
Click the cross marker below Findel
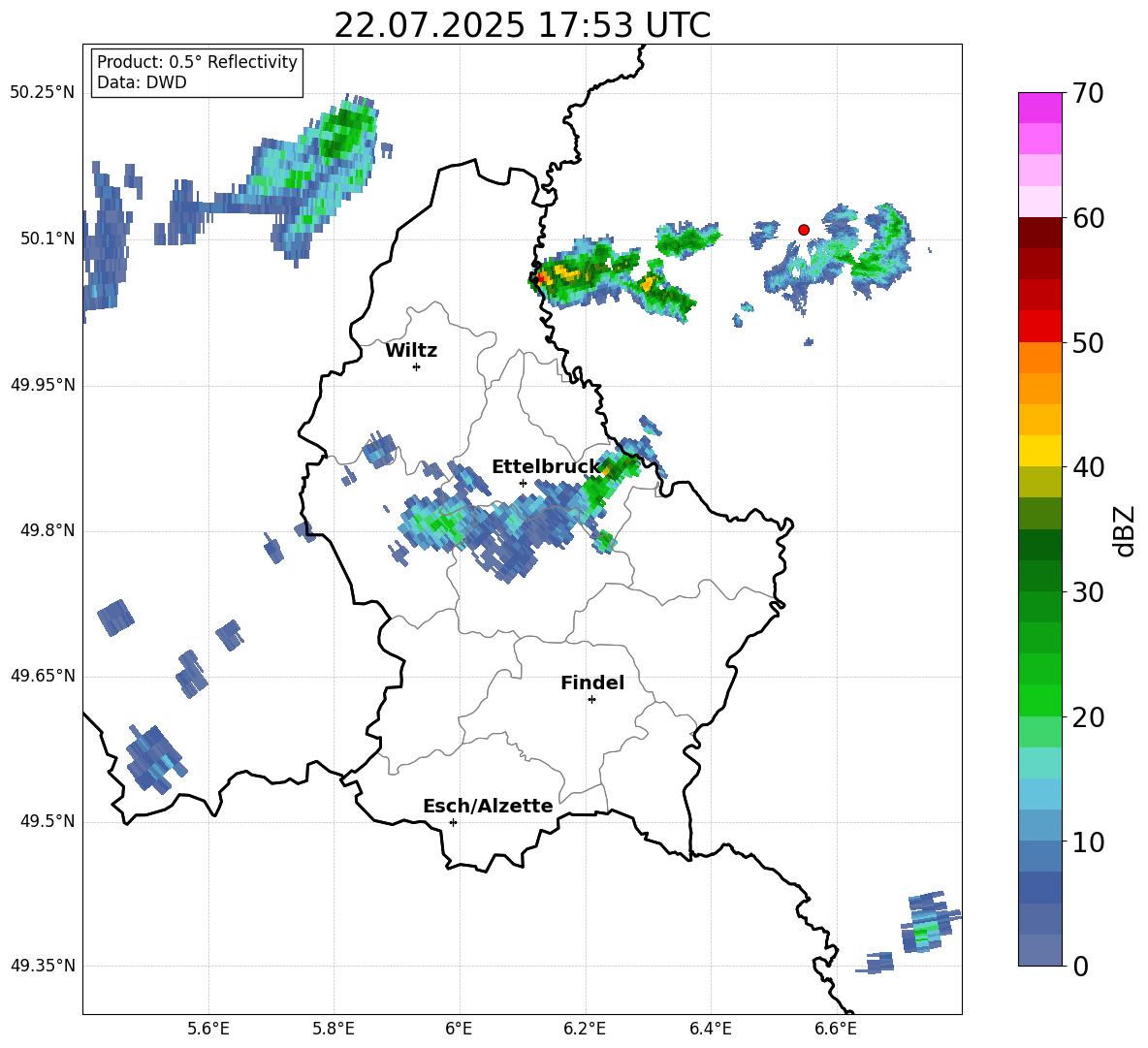point(591,700)
